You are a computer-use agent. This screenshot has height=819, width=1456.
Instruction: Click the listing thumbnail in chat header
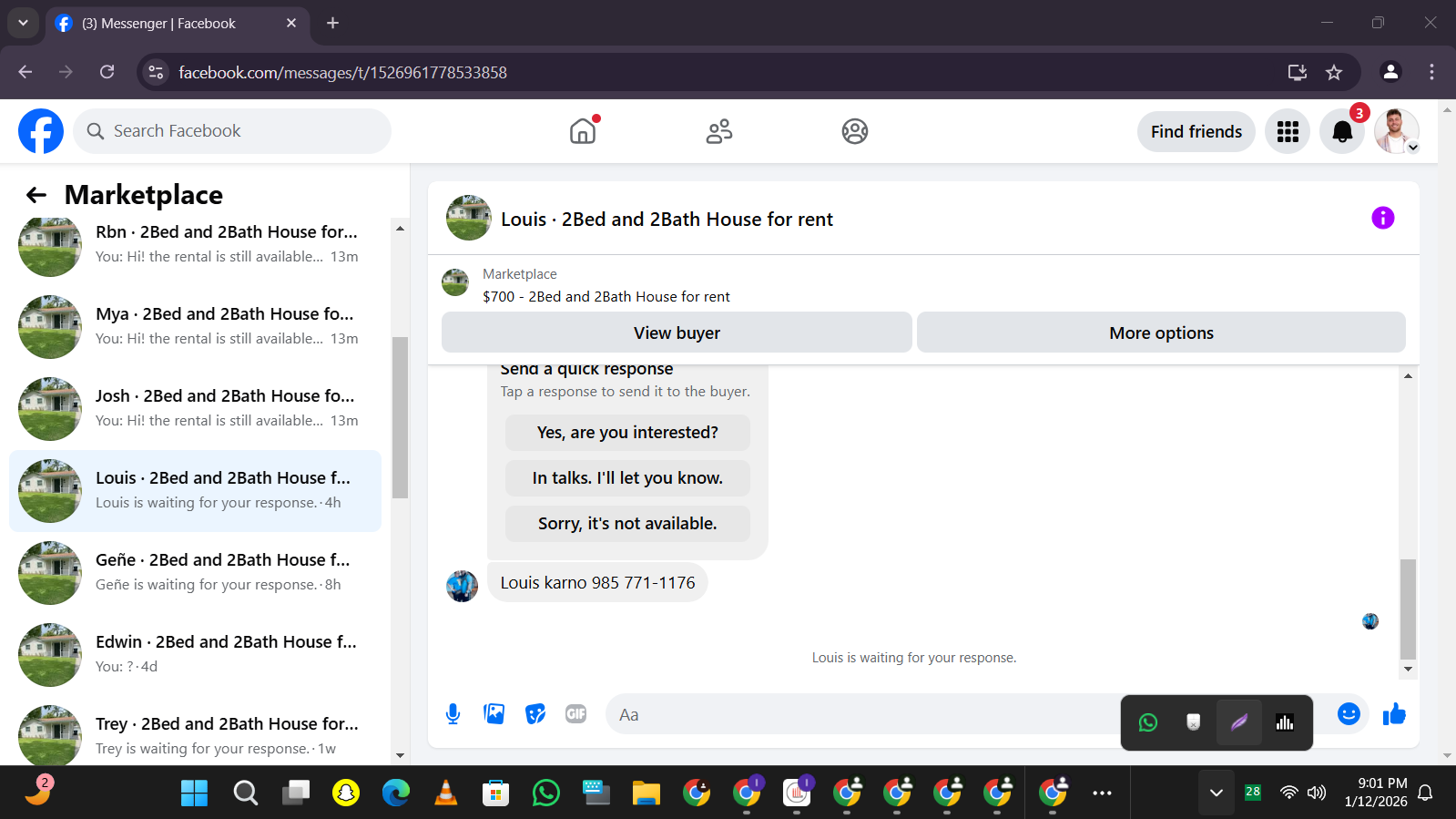click(468, 218)
